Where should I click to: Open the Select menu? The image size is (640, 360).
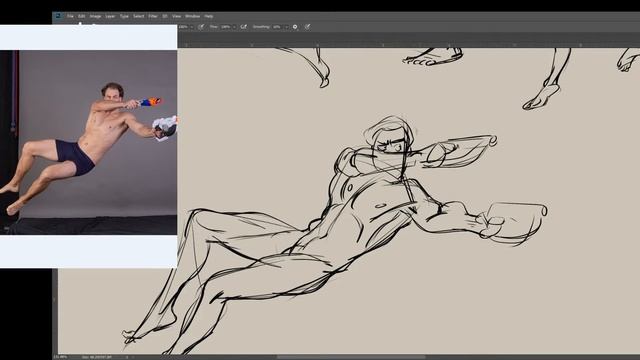(x=138, y=16)
